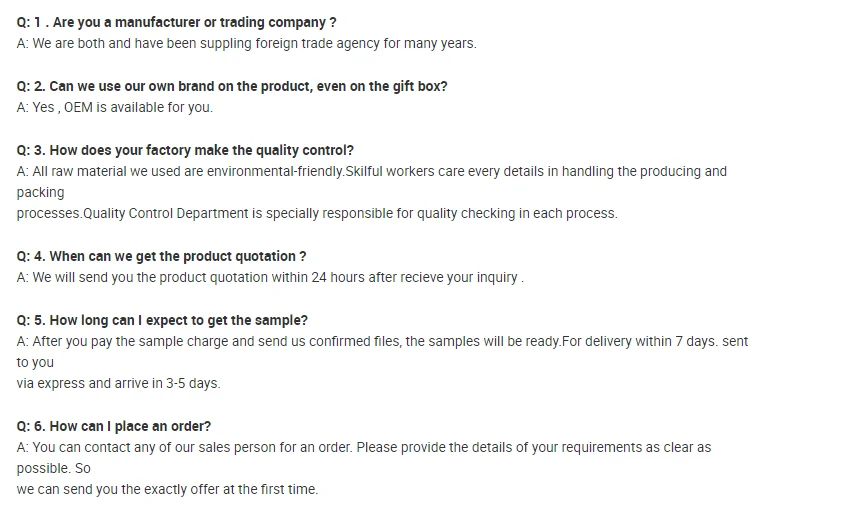Click "7 days" in the sample delivery answer
Screen dimensions: 844x509
pos(696,341)
